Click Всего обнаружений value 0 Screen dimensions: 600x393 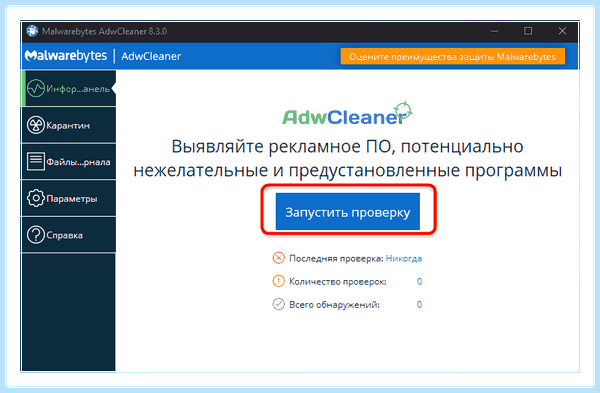click(419, 305)
